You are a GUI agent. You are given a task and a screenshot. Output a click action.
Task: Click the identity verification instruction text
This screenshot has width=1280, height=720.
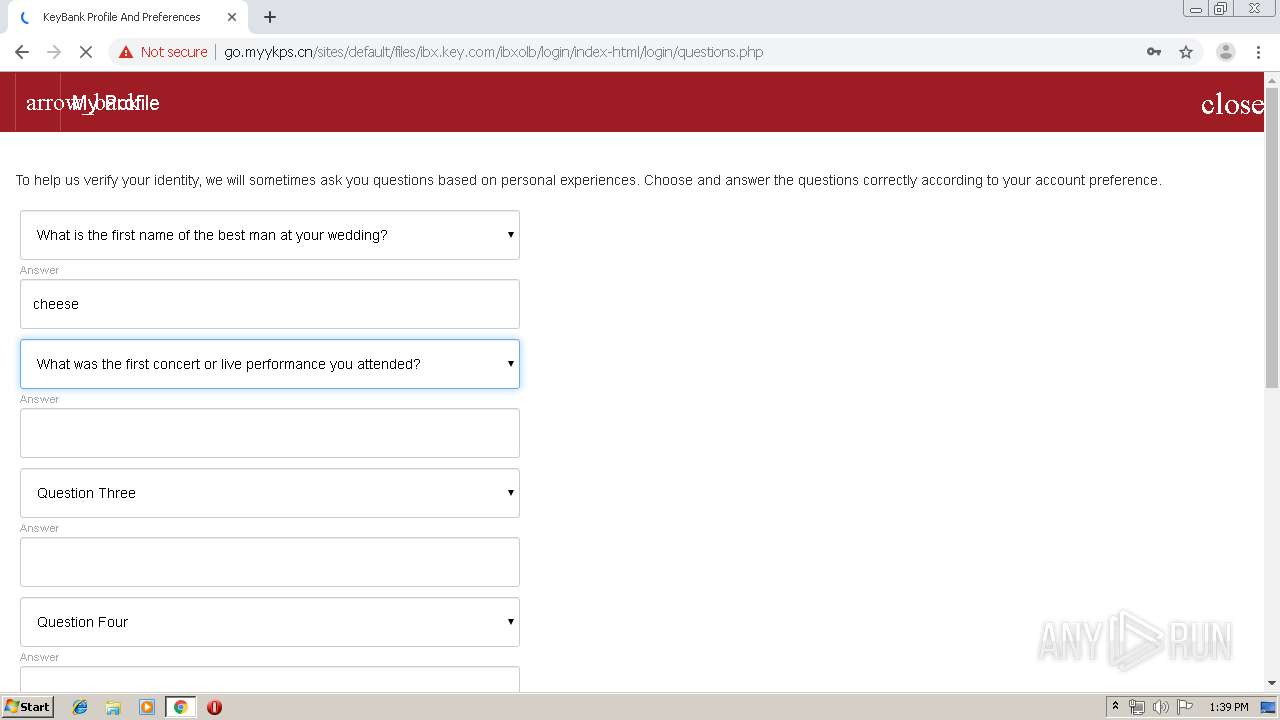click(588, 180)
